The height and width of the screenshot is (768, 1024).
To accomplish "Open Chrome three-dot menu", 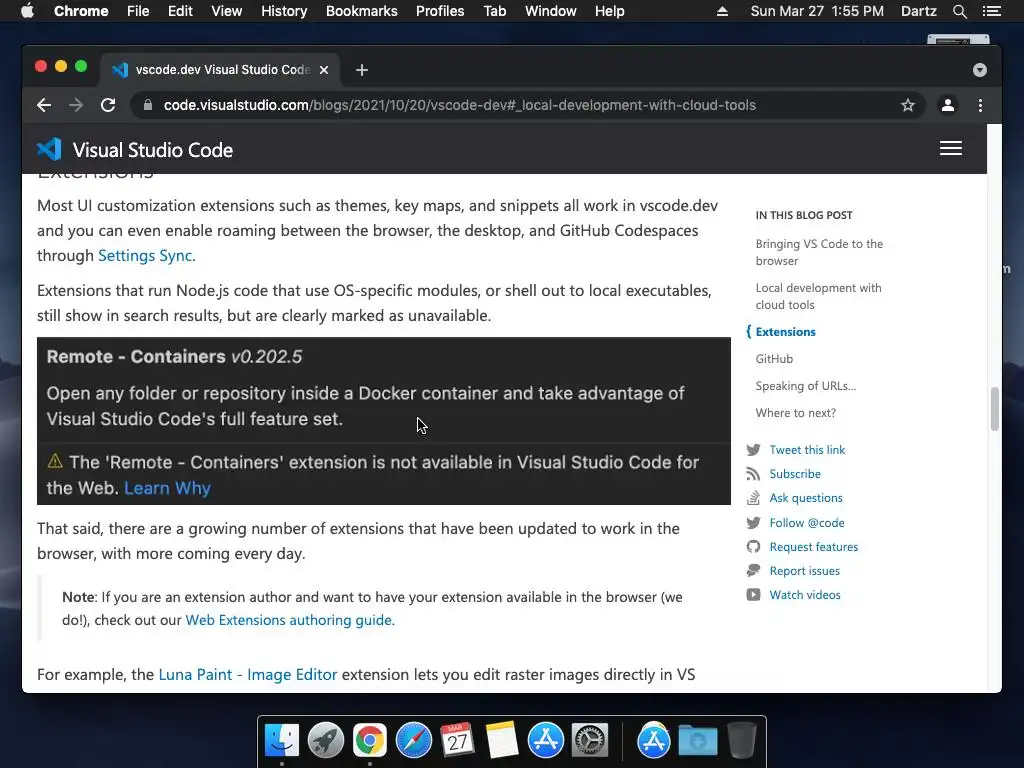I will [980, 105].
